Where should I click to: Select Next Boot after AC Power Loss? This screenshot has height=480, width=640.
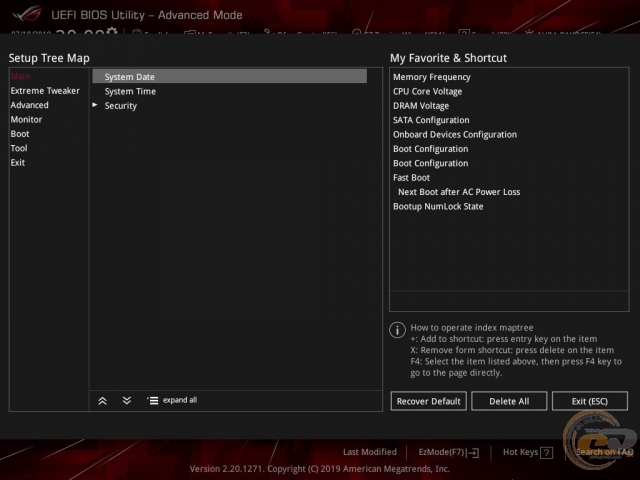pos(459,192)
